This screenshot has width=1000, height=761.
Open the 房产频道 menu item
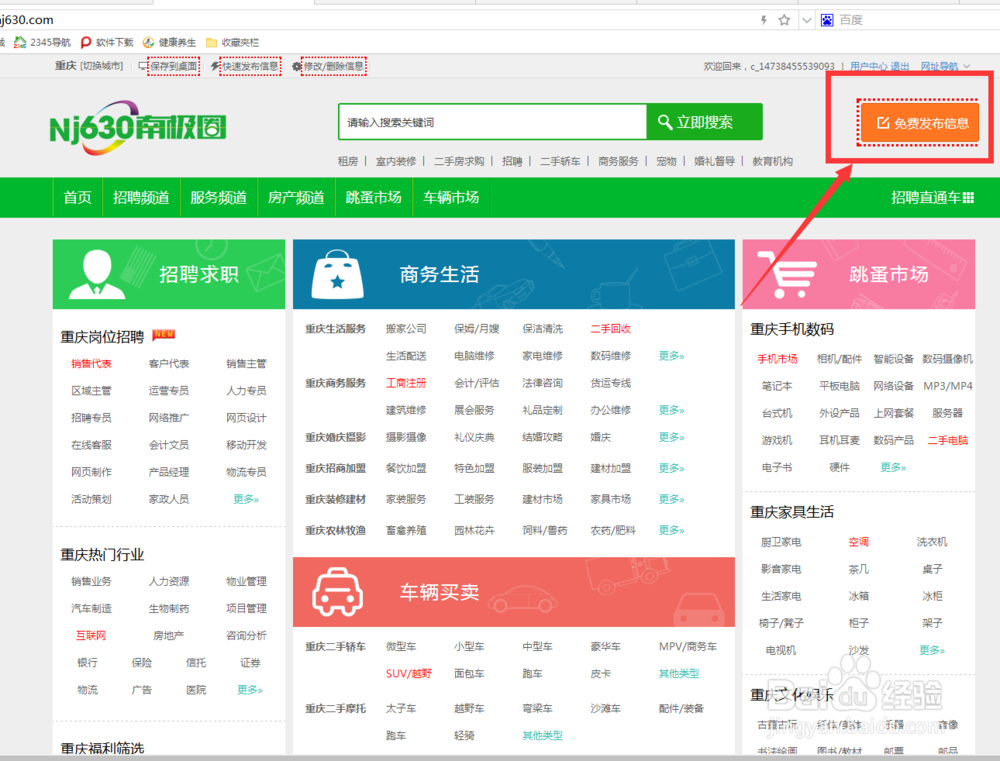[x=296, y=197]
